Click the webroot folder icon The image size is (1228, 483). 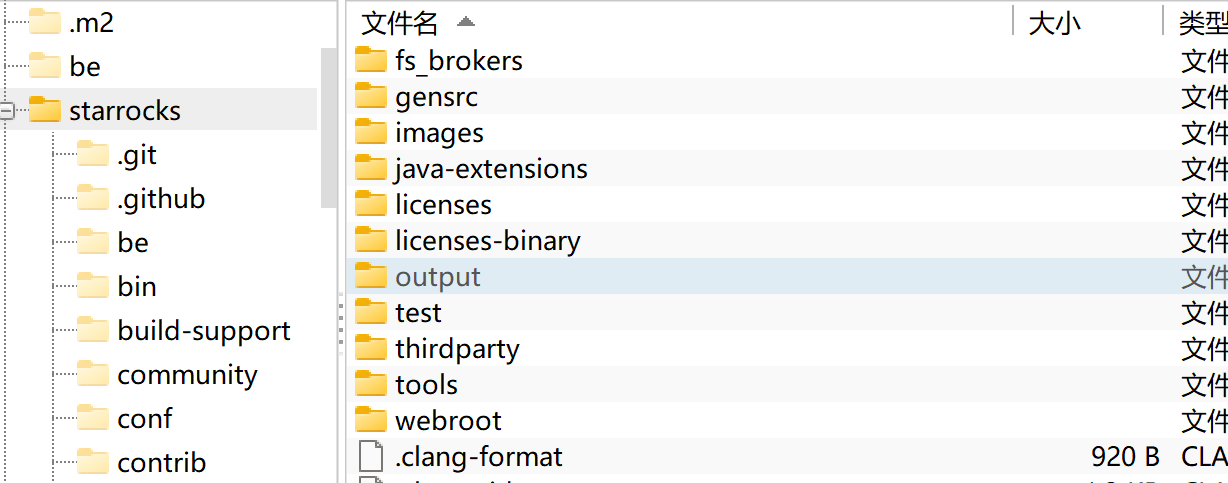371,420
